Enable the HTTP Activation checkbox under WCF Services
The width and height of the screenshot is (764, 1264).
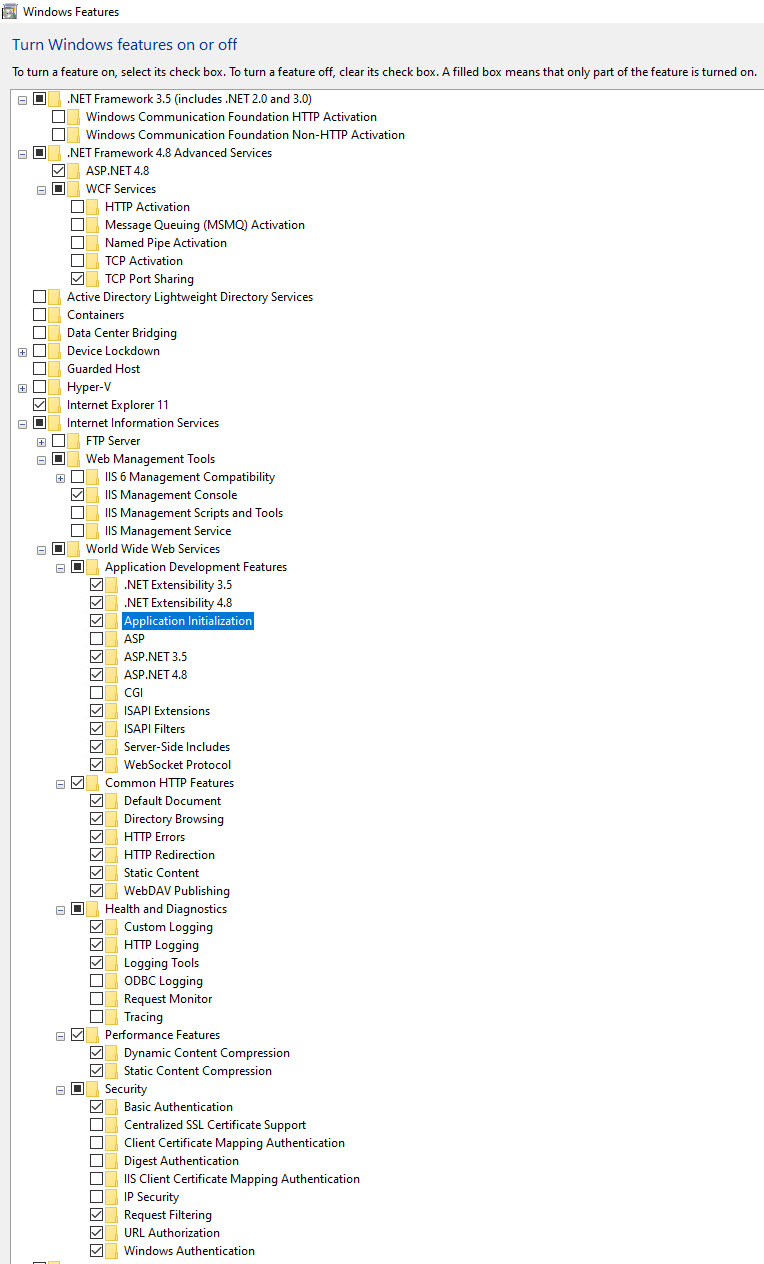77,207
